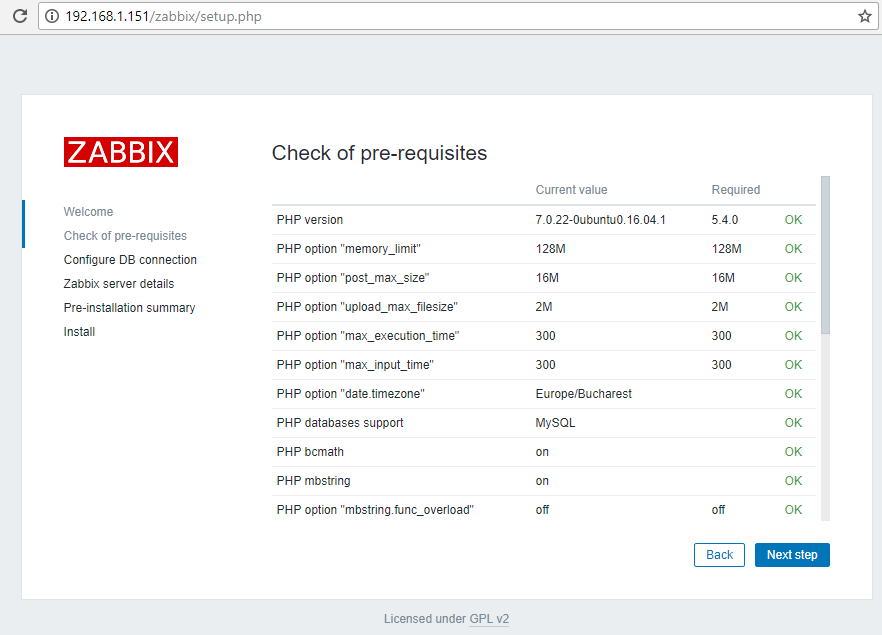Reload the page with the browser refresh icon
The height and width of the screenshot is (635, 882).
coord(20,16)
